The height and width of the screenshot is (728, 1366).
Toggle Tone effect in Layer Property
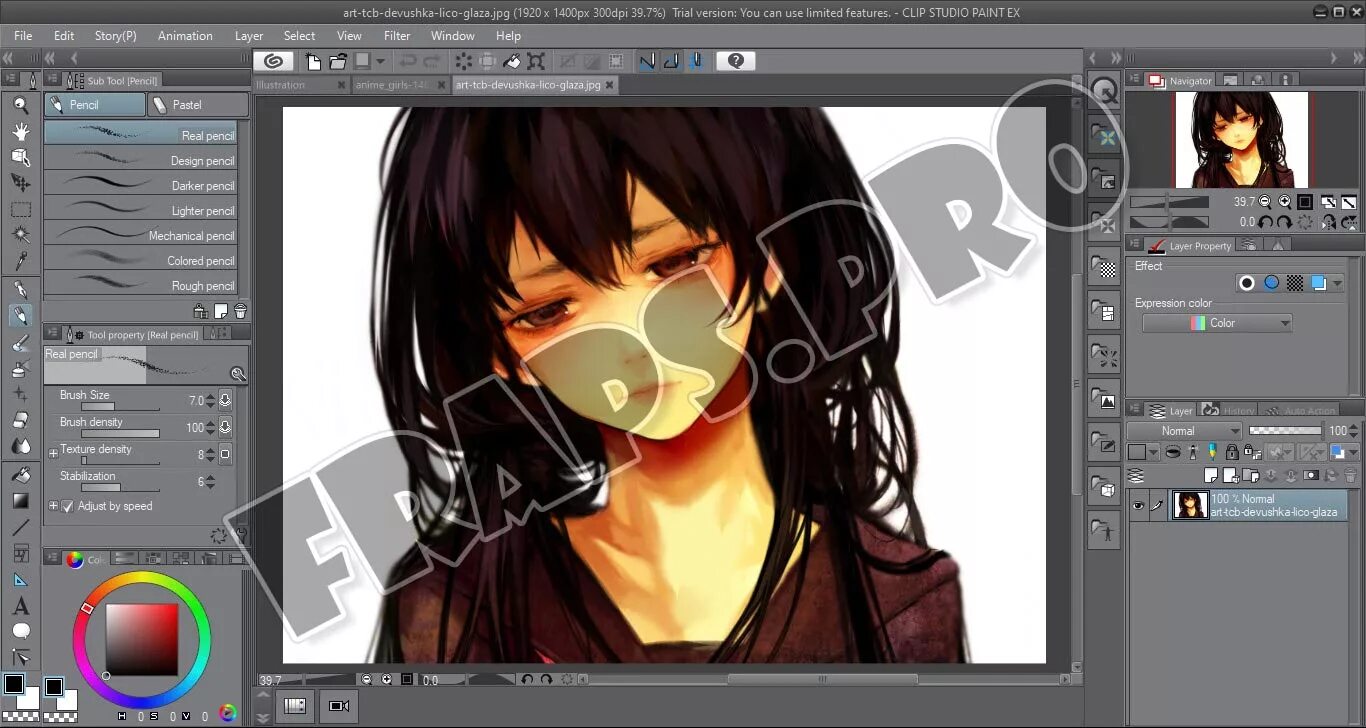(x=1295, y=284)
